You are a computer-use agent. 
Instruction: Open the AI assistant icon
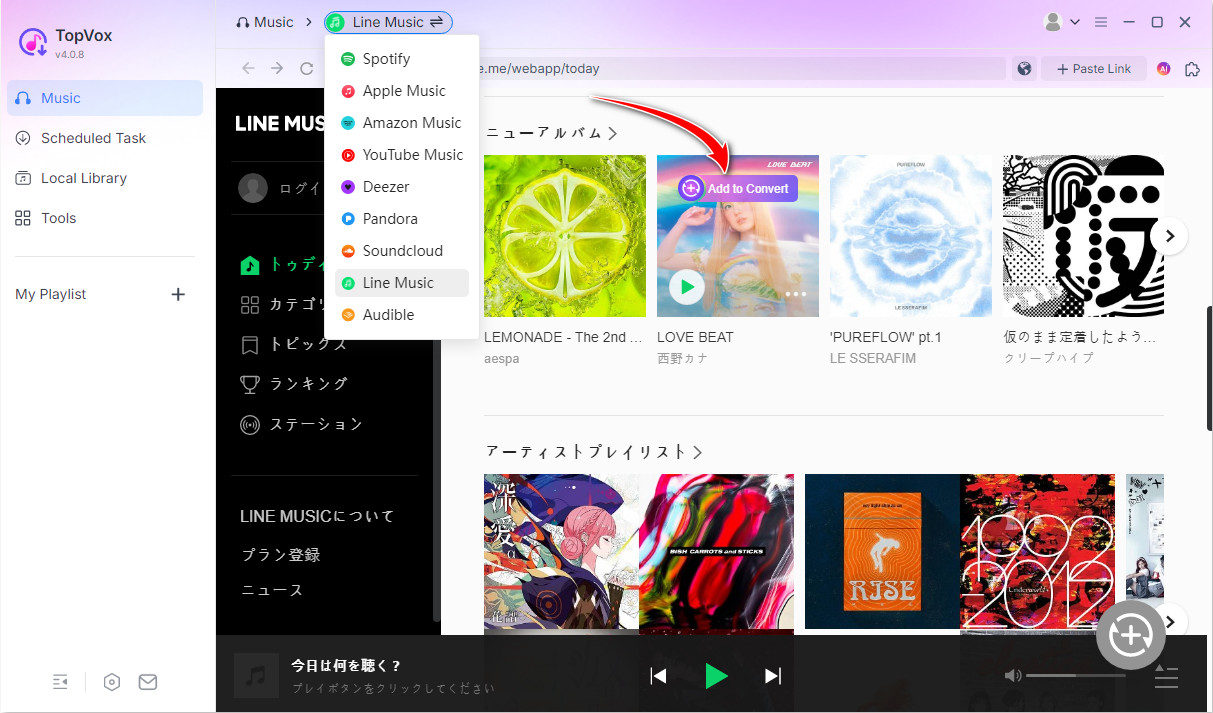tap(1164, 68)
